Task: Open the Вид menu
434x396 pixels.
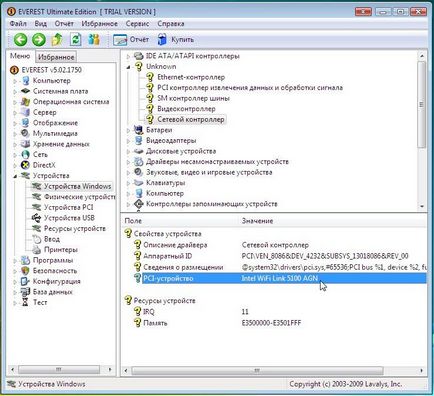Action: coord(41,24)
